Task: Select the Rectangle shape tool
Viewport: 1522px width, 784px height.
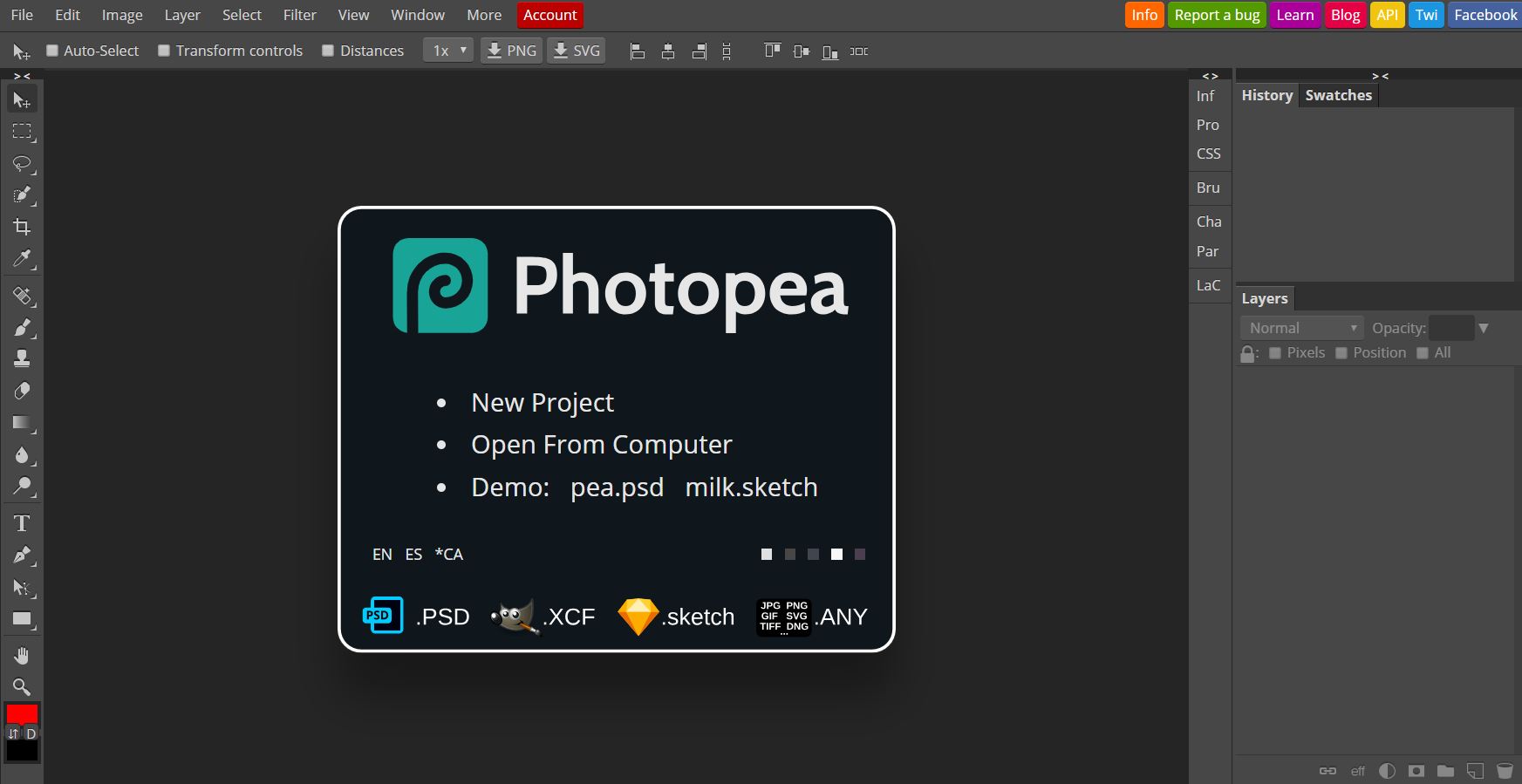Action: coord(22,620)
